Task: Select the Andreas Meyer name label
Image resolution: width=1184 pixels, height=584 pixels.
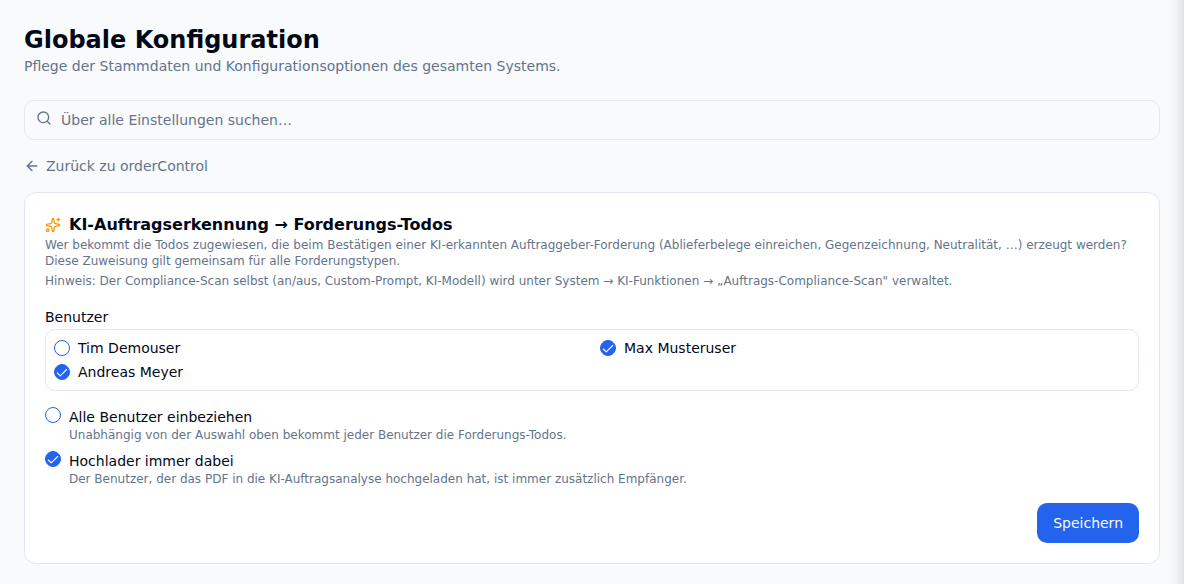Action: 130,372
